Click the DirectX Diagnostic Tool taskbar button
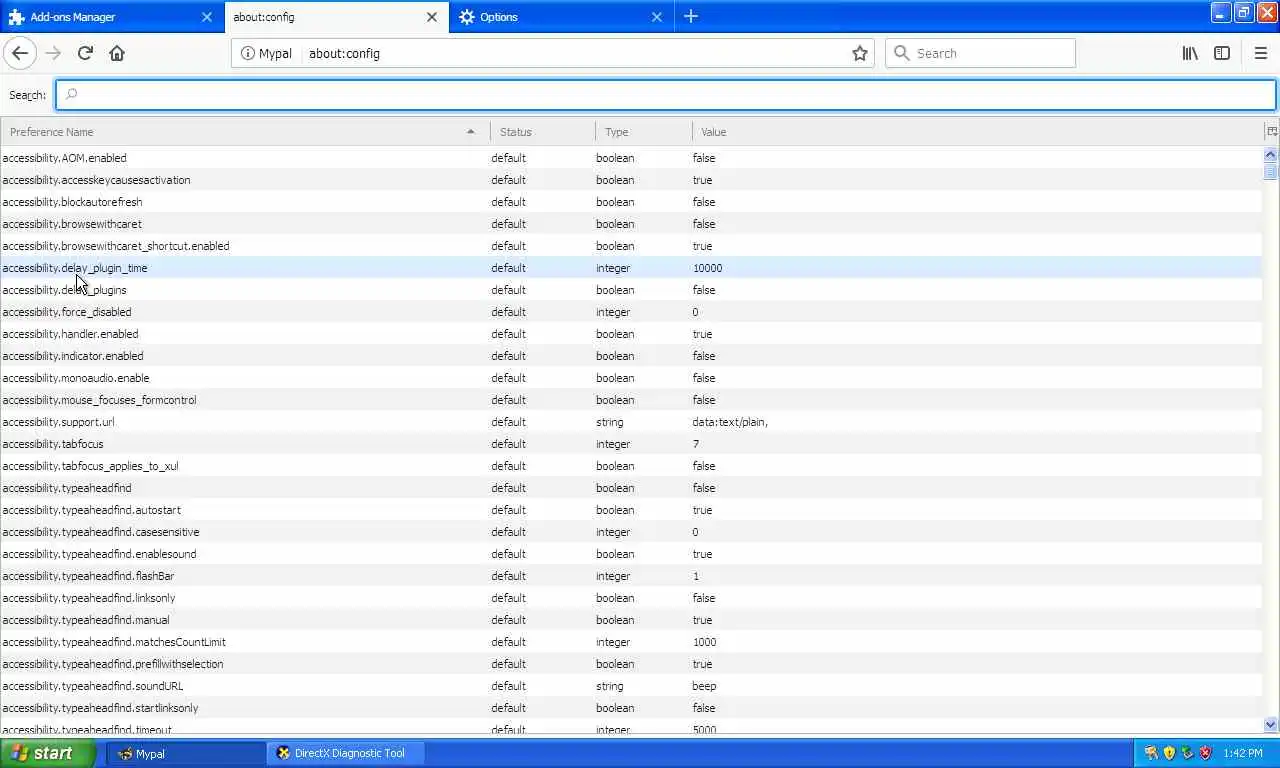The height and width of the screenshot is (768, 1280). tap(346, 753)
